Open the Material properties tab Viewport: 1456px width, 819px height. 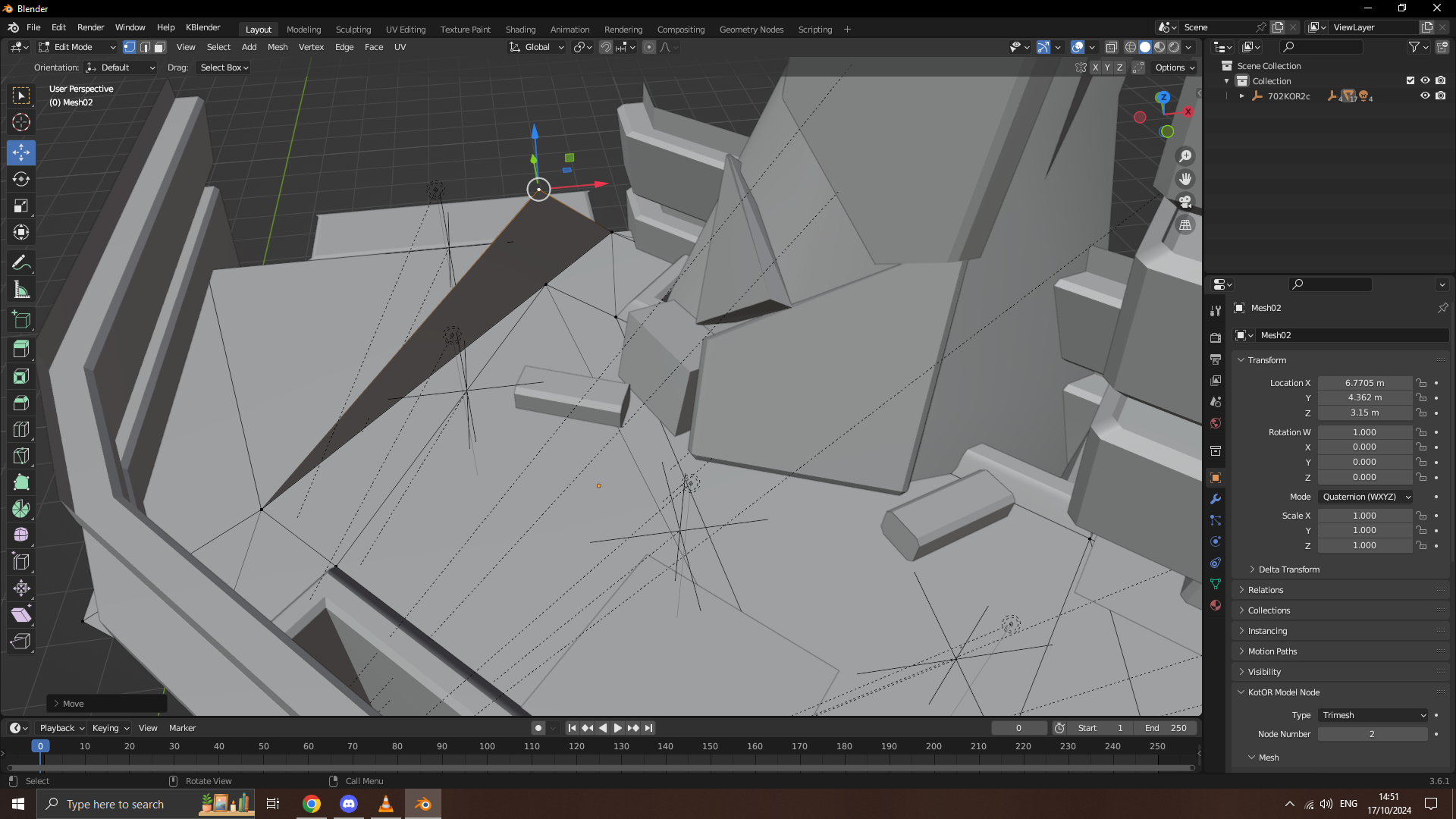1216,605
